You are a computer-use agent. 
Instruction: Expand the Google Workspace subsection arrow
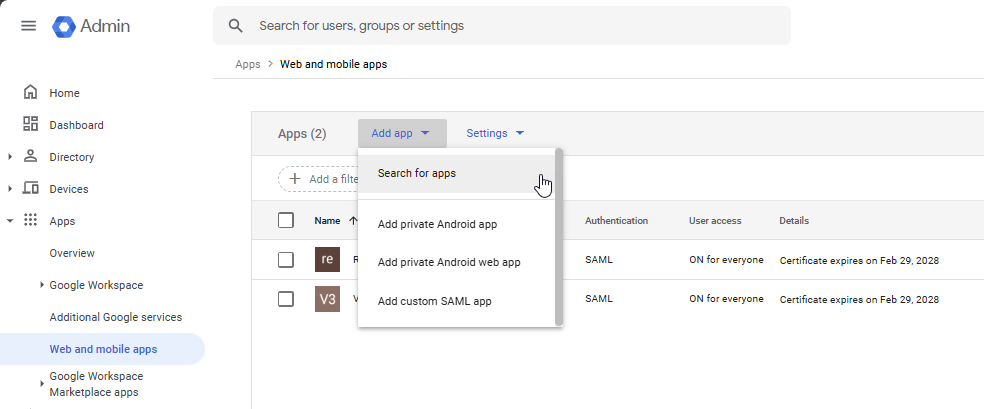coord(42,285)
